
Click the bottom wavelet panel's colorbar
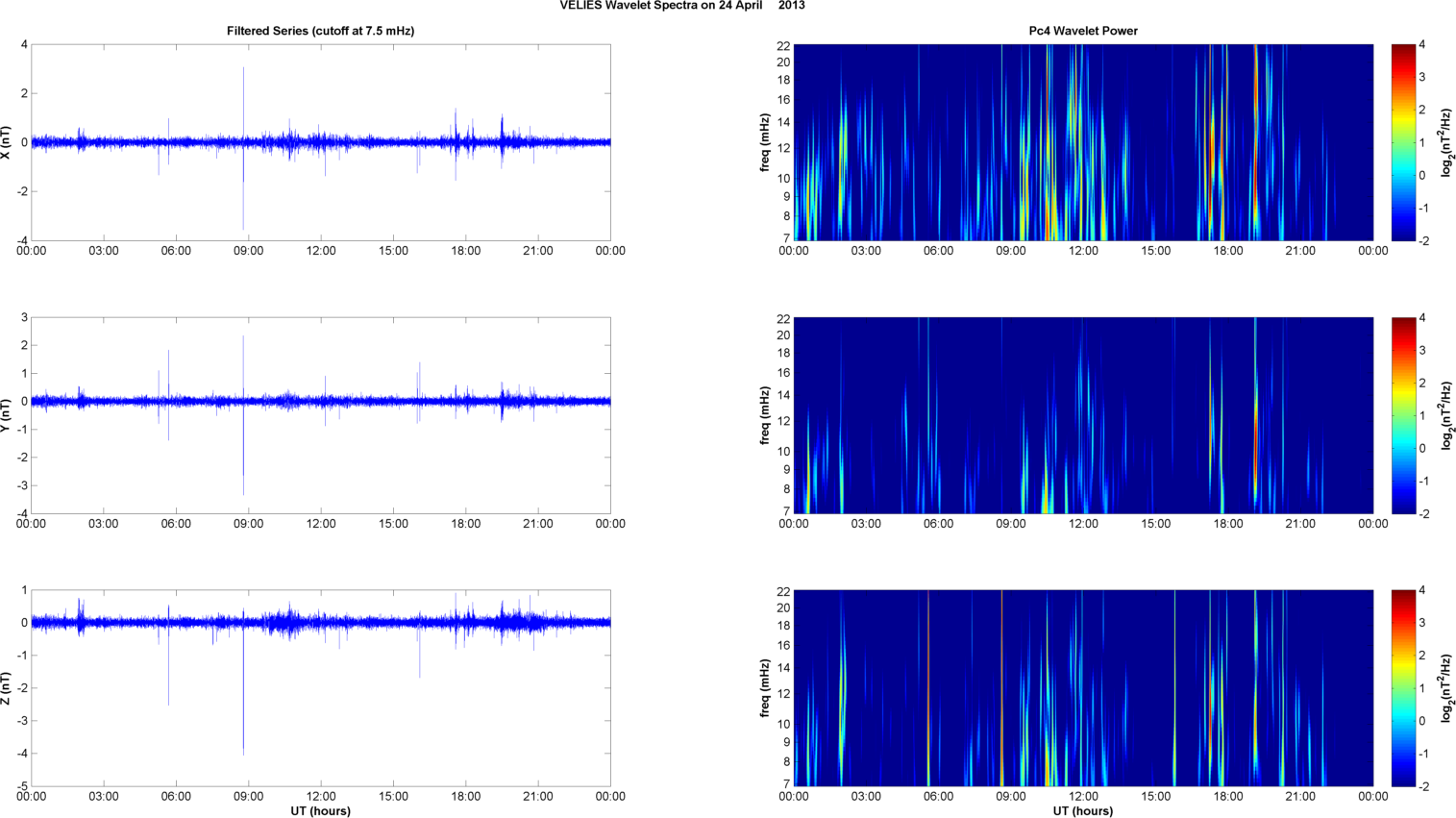(1403, 688)
